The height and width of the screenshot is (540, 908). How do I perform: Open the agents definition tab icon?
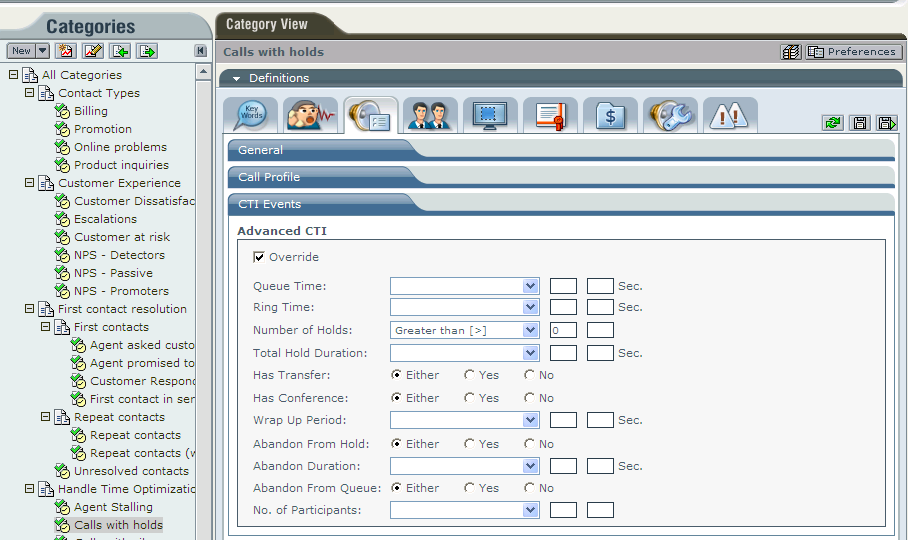(x=430, y=115)
